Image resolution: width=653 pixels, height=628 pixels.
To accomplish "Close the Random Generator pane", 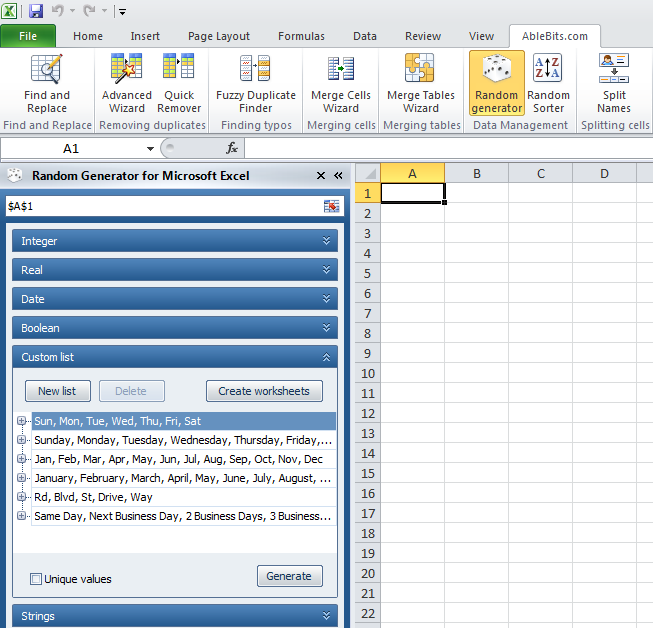I will [x=321, y=176].
